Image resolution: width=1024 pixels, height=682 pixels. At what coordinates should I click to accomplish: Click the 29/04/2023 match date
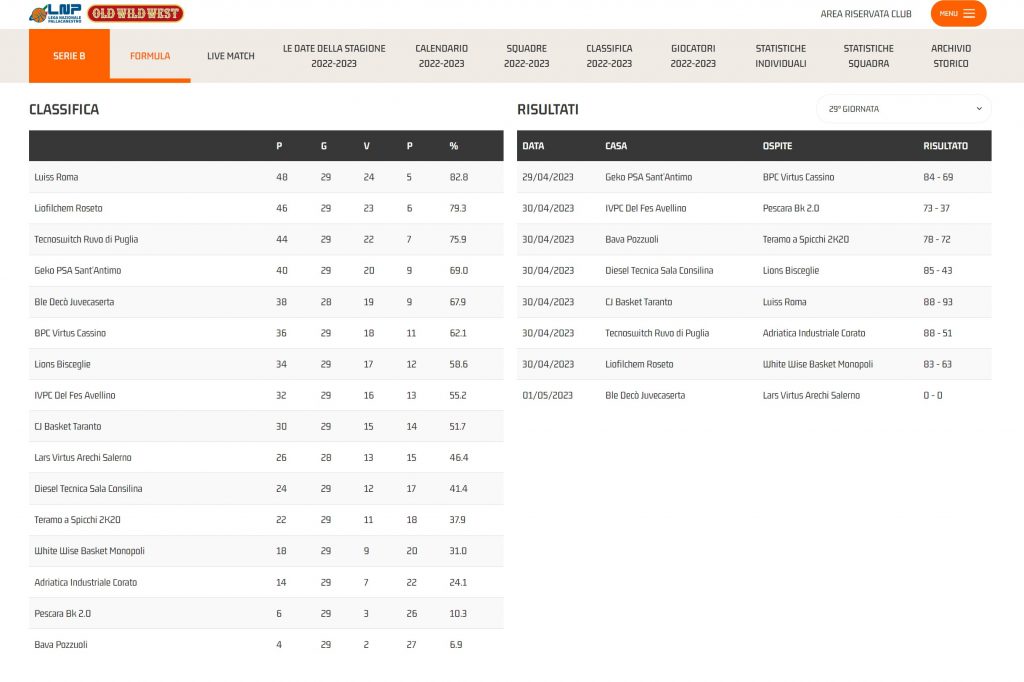pyautogui.click(x=548, y=177)
